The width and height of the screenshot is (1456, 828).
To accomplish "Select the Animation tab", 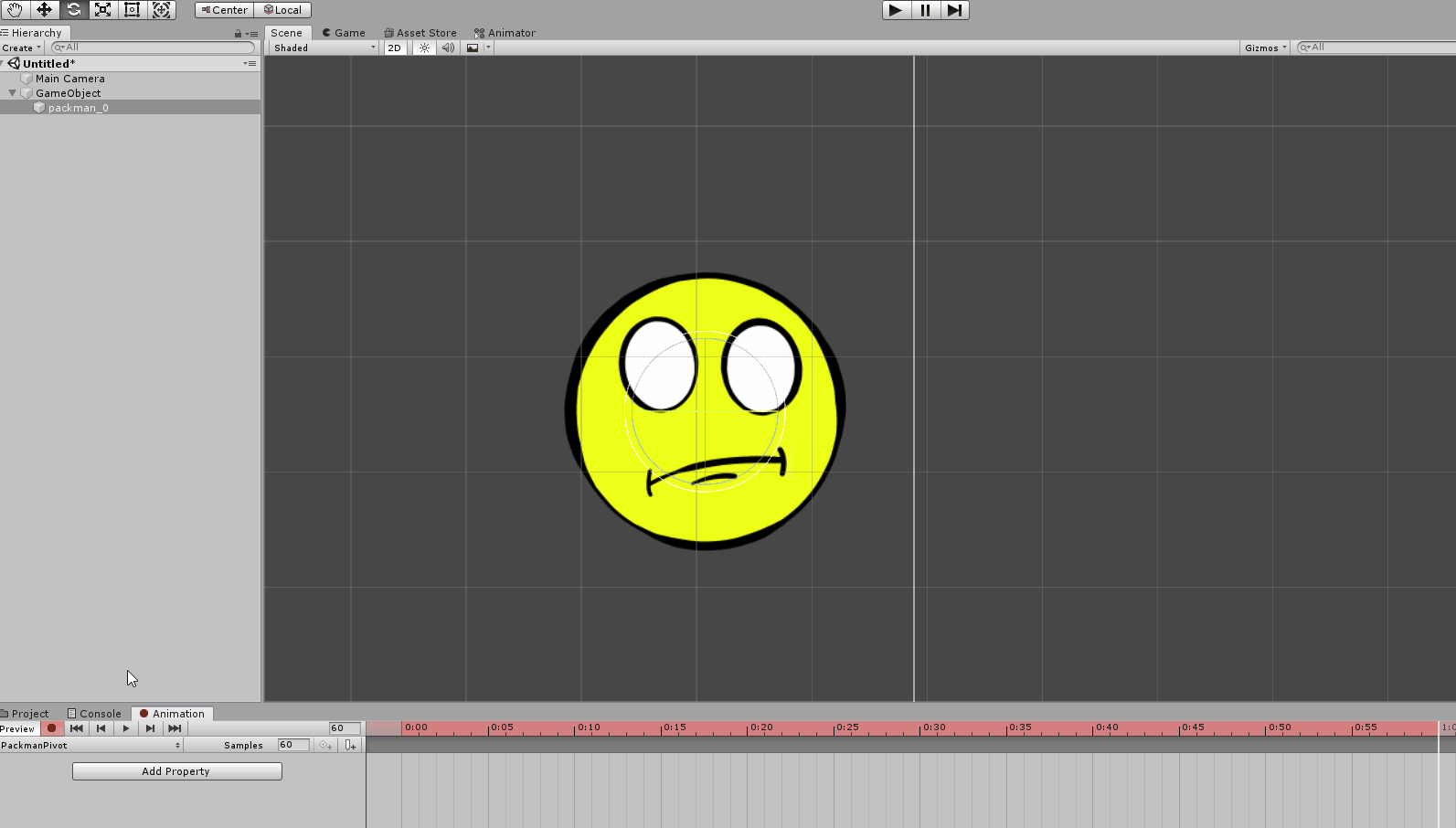I will 172,714.
